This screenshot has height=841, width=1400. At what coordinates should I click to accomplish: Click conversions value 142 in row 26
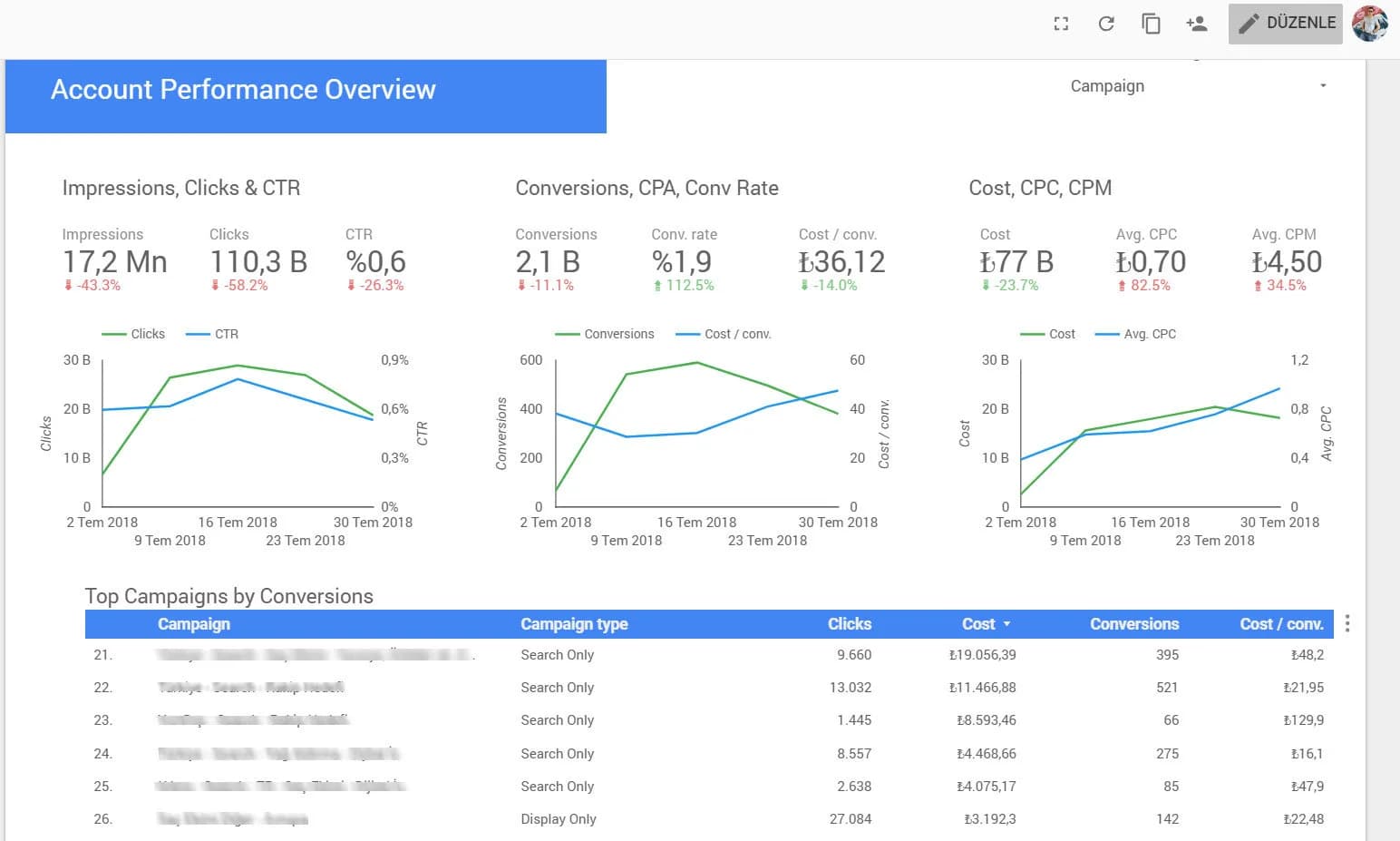click(1167, 819)
